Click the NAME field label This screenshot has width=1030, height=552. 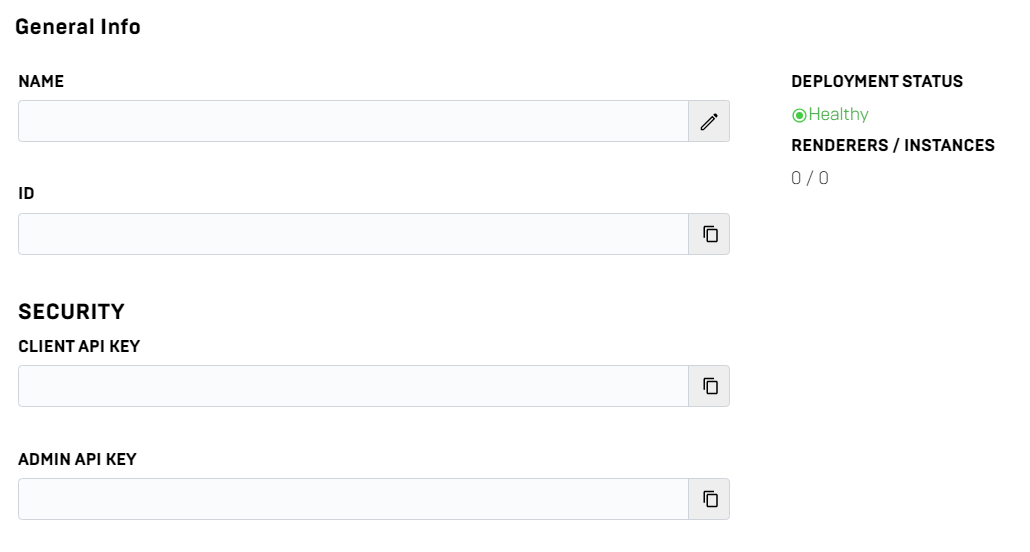41,81
